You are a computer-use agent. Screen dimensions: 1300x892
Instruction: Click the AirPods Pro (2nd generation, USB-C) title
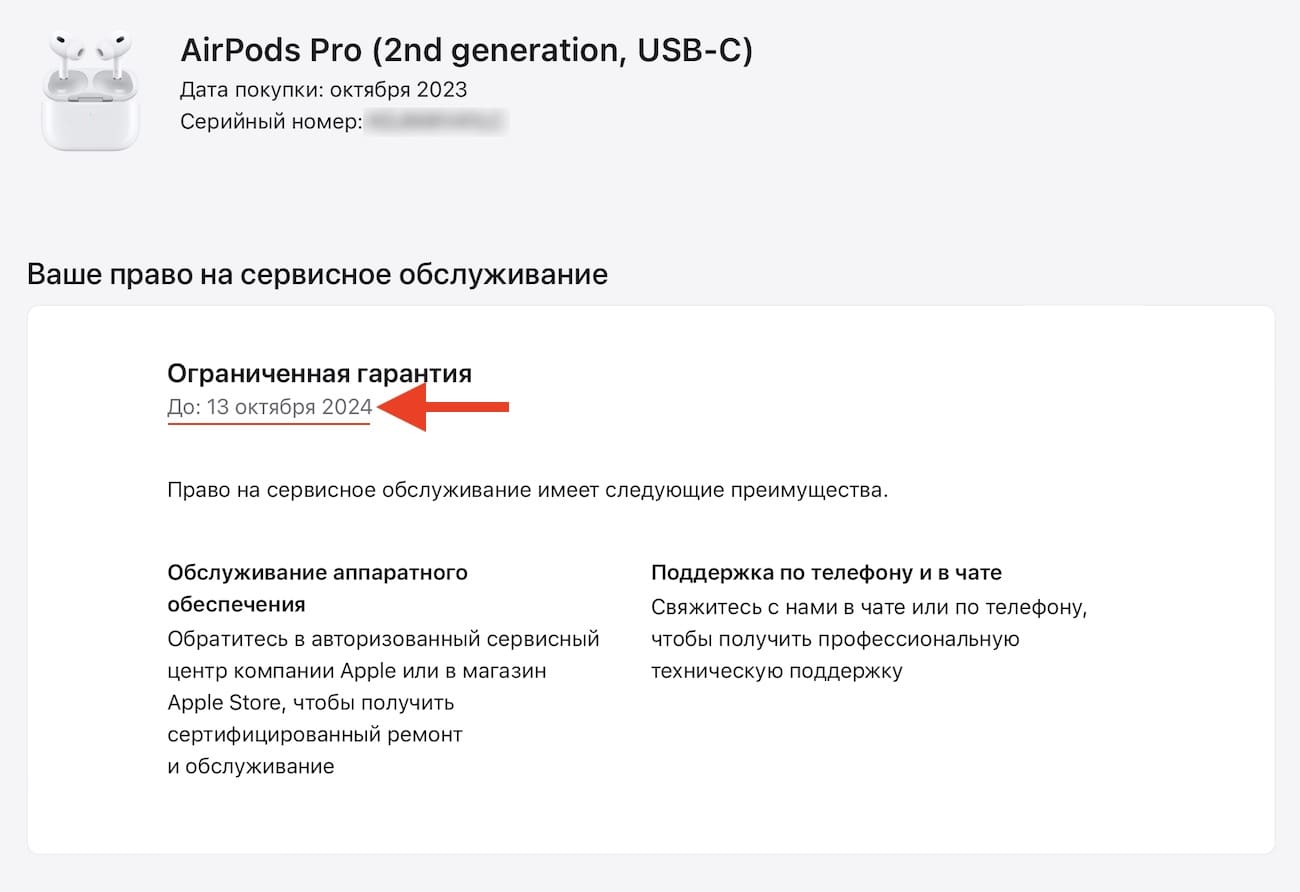coord(466,50)
